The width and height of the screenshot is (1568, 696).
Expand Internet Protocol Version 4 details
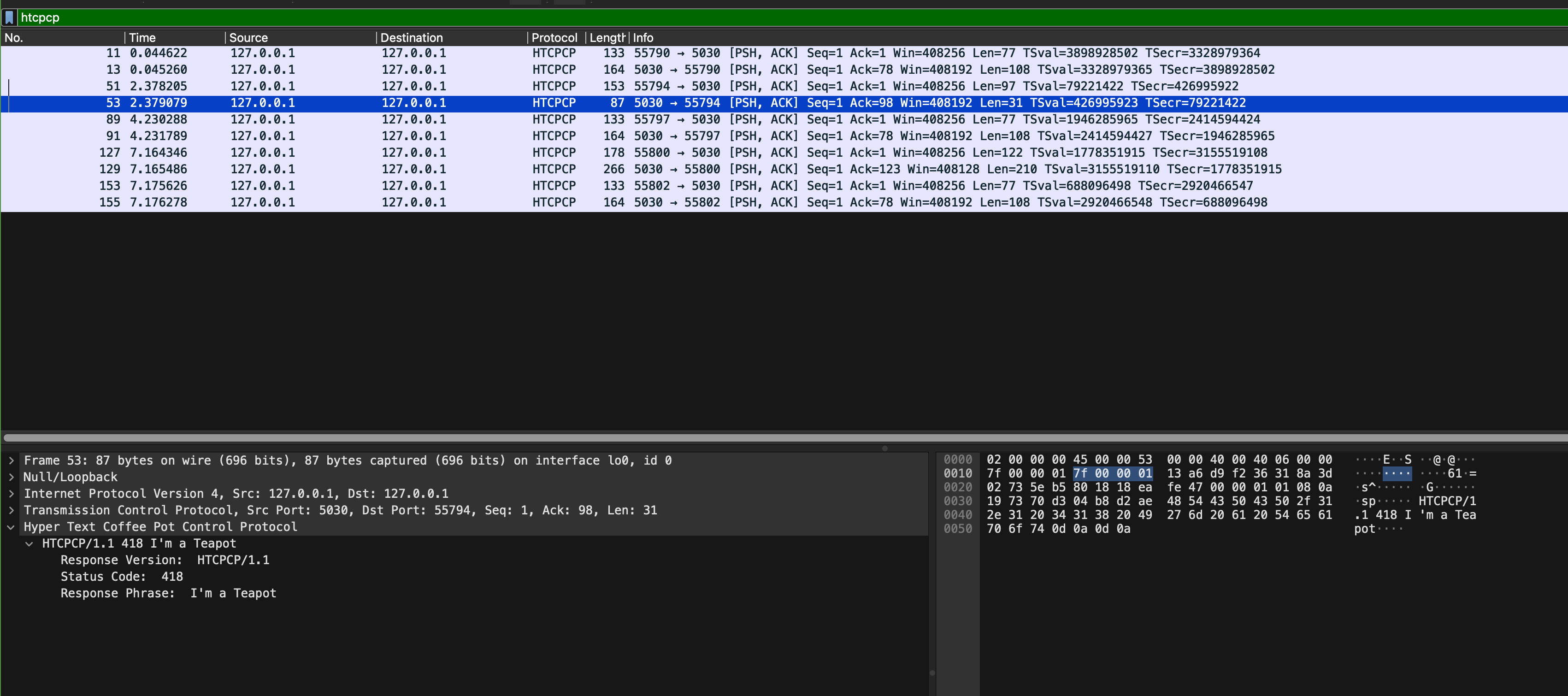click(11, 494)
